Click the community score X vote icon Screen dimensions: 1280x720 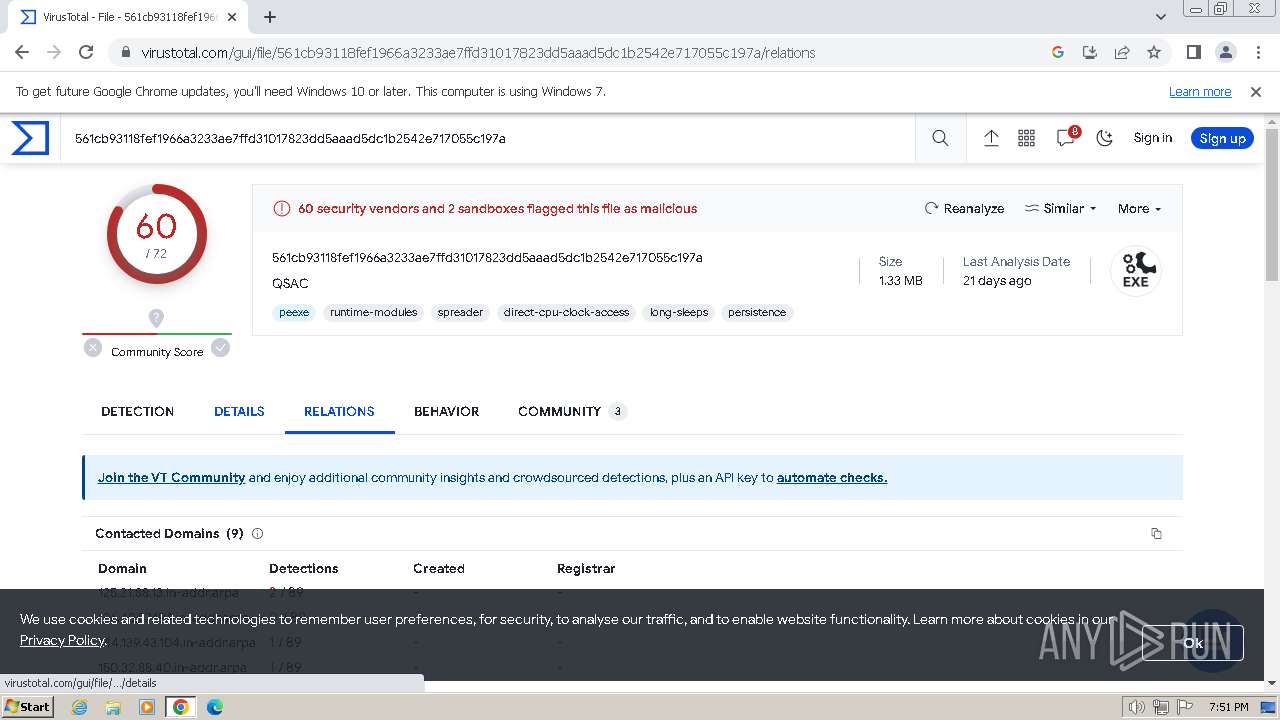point(93,348)
